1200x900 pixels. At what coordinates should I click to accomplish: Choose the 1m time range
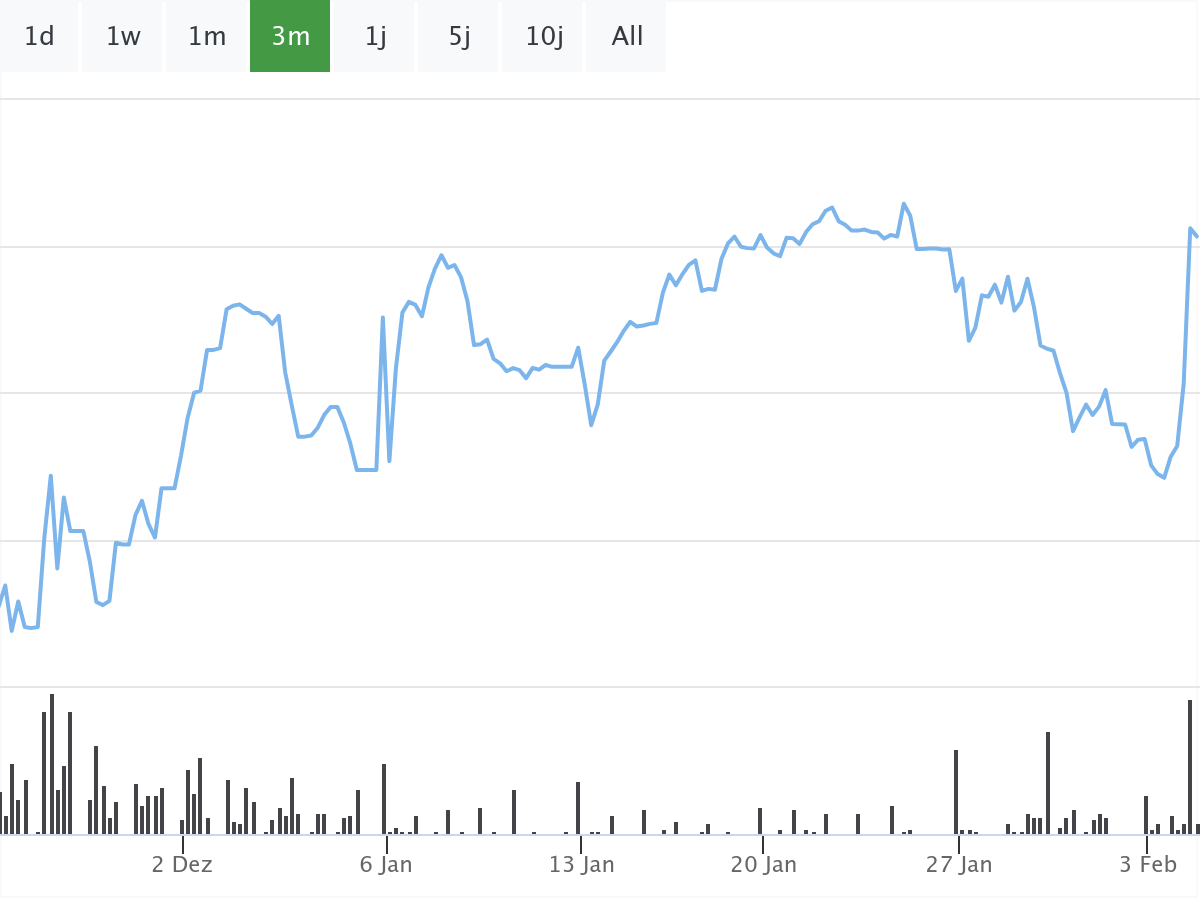point(207,37)
